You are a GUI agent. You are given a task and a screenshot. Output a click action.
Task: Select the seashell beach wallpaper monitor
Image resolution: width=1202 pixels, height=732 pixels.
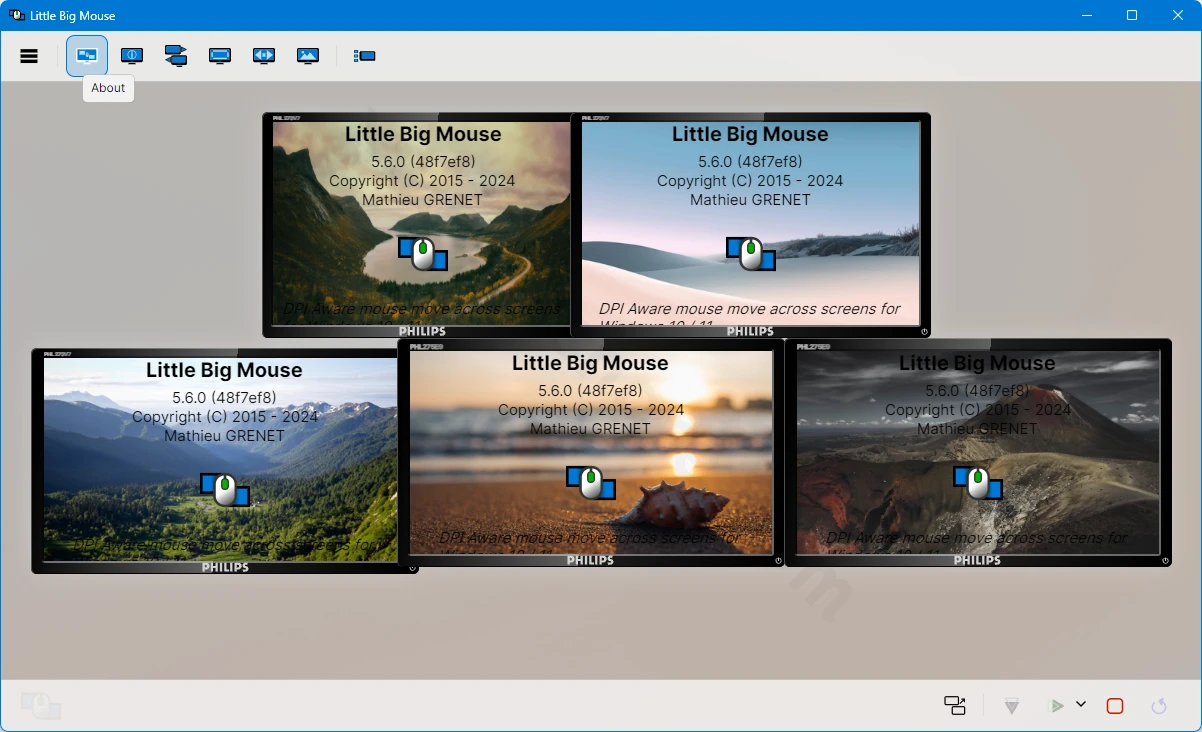[x=591, y=453]
